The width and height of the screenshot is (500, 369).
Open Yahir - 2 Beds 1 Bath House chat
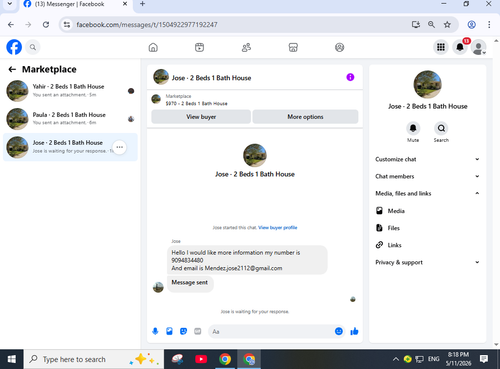tap(70, 90)
